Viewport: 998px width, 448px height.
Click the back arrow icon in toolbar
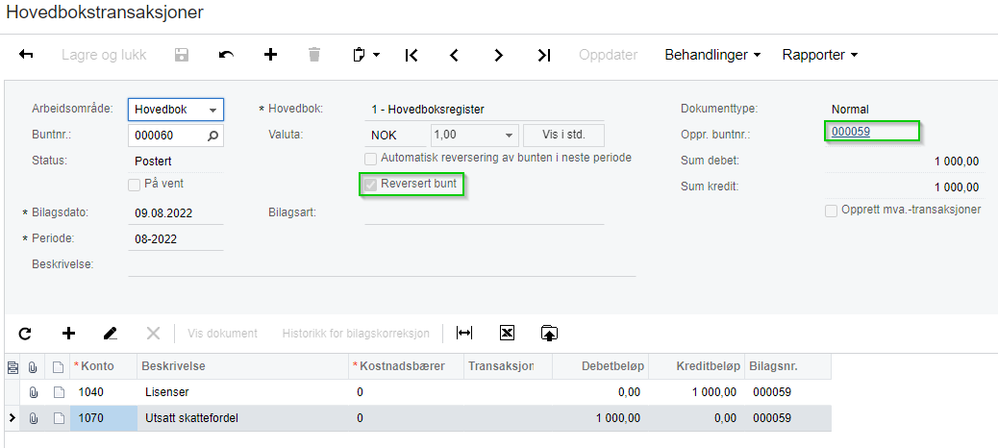click(26, 55)
